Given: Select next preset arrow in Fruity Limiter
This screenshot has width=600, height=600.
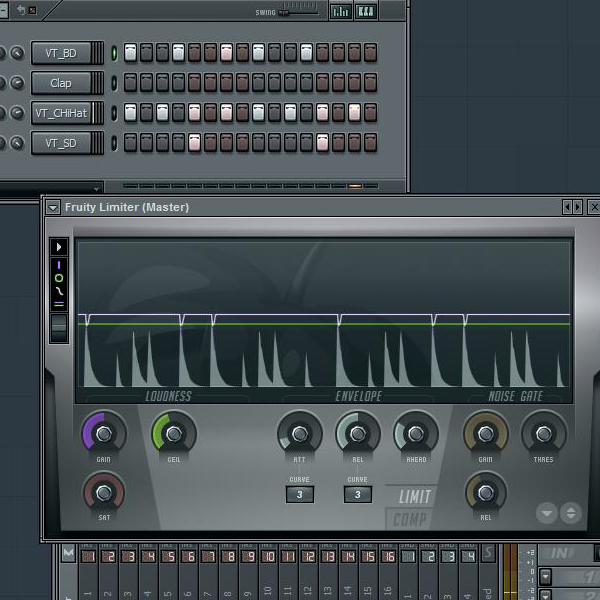Looking at the screenshot, I should coord(577,207).
